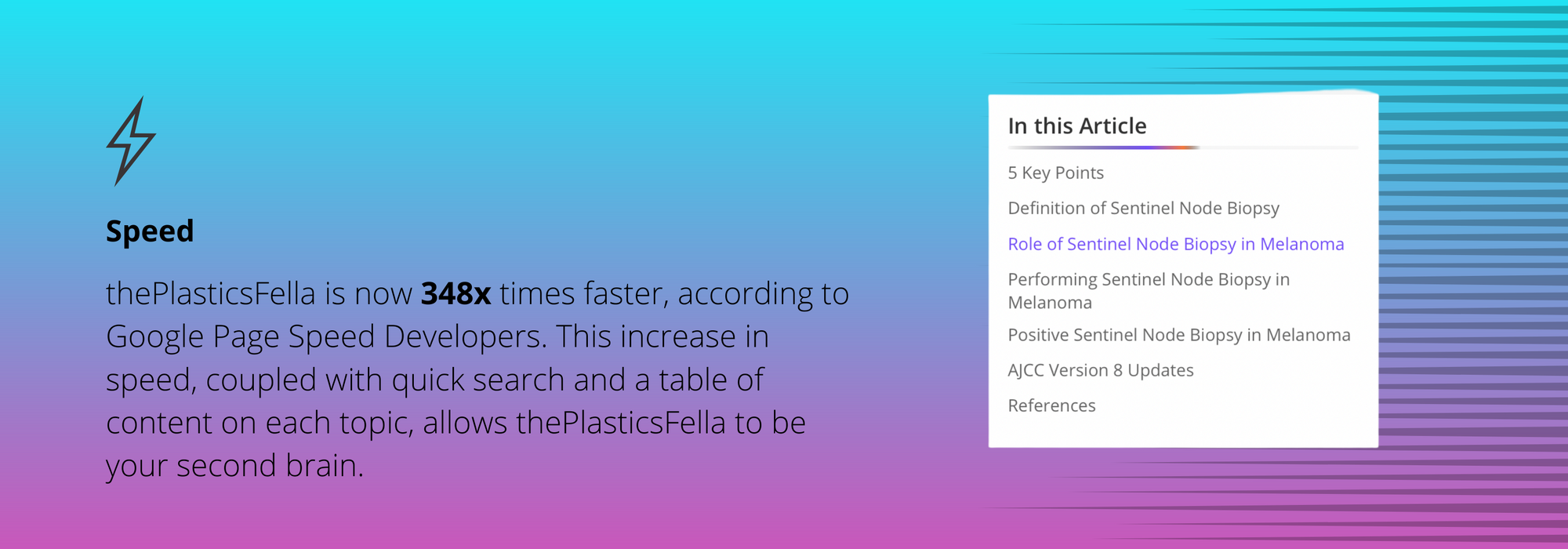The image size is (1568, 549).
Task: Click the Speed heading text
Action: pyautogui.click(x=150, y=231)
